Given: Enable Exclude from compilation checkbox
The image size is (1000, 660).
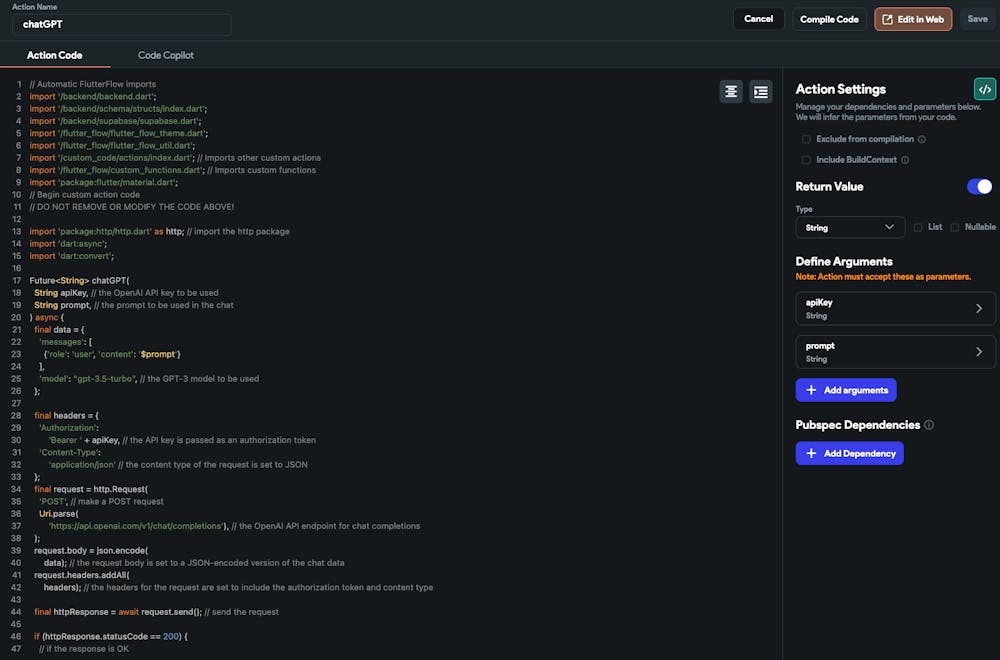Looking at the screenshot, I should 806,139.
